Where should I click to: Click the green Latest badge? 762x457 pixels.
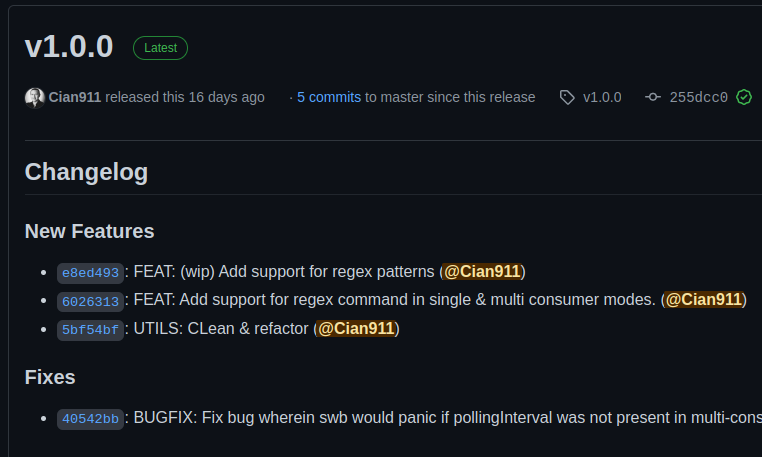[x=160, y=47]
